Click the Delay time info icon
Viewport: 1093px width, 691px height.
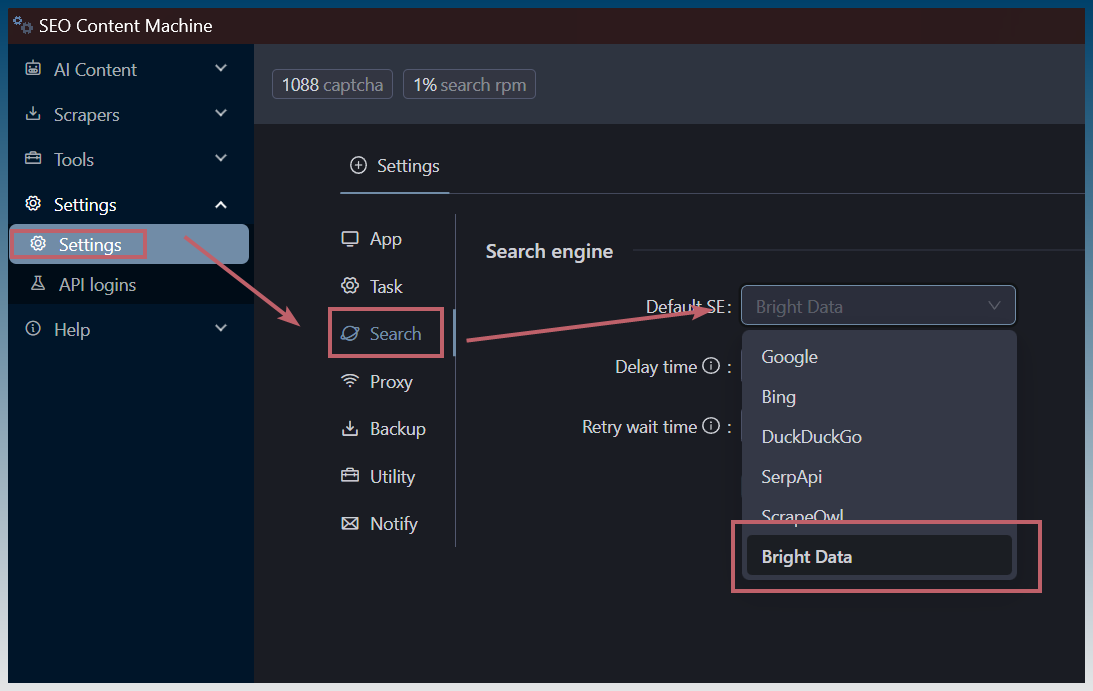(711, 366)
